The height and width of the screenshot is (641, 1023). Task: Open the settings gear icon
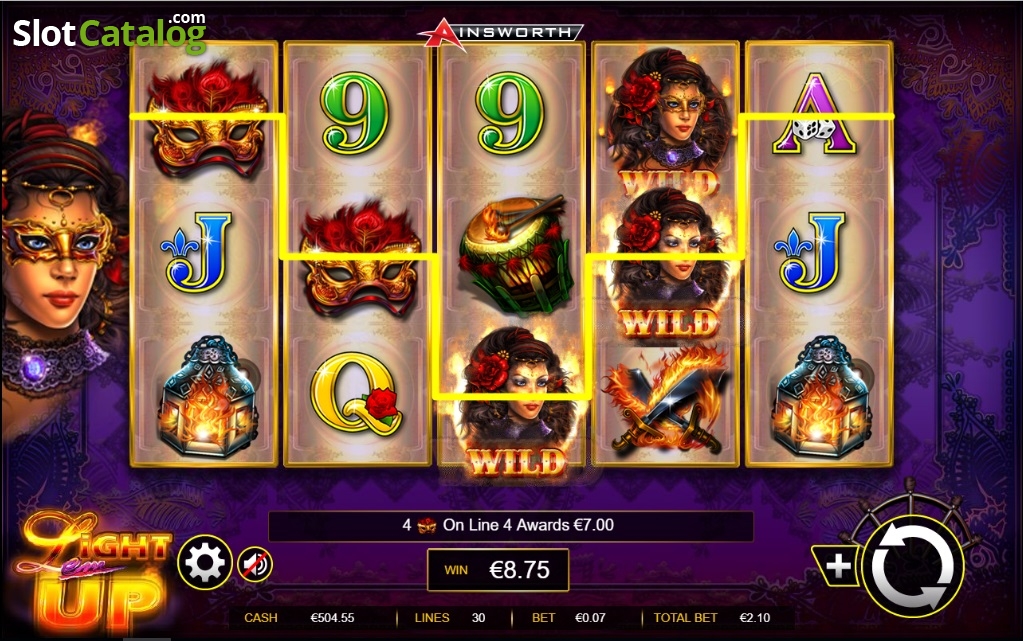coord(205,562)
